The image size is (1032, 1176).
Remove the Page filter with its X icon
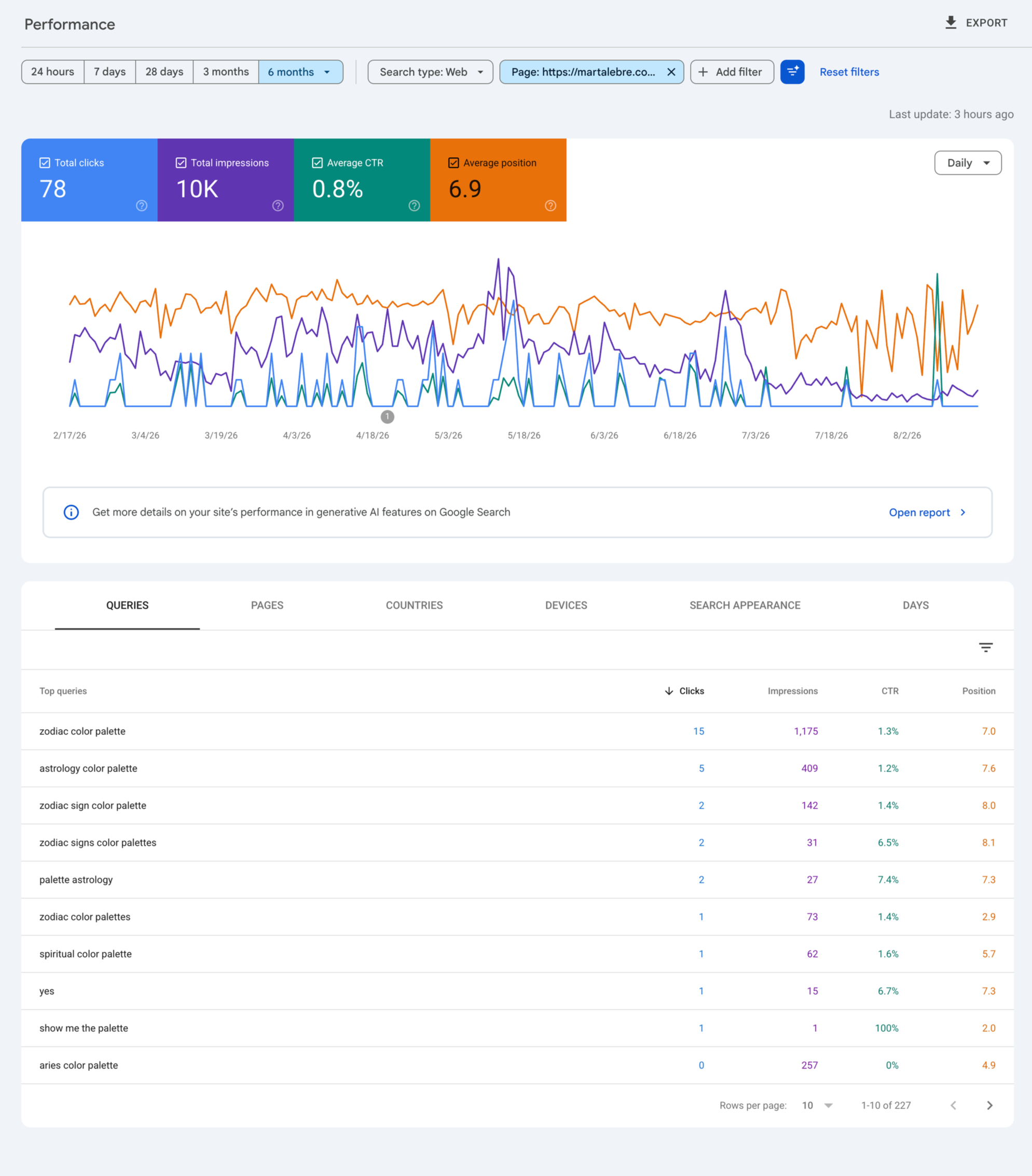(x=671, y=72)
